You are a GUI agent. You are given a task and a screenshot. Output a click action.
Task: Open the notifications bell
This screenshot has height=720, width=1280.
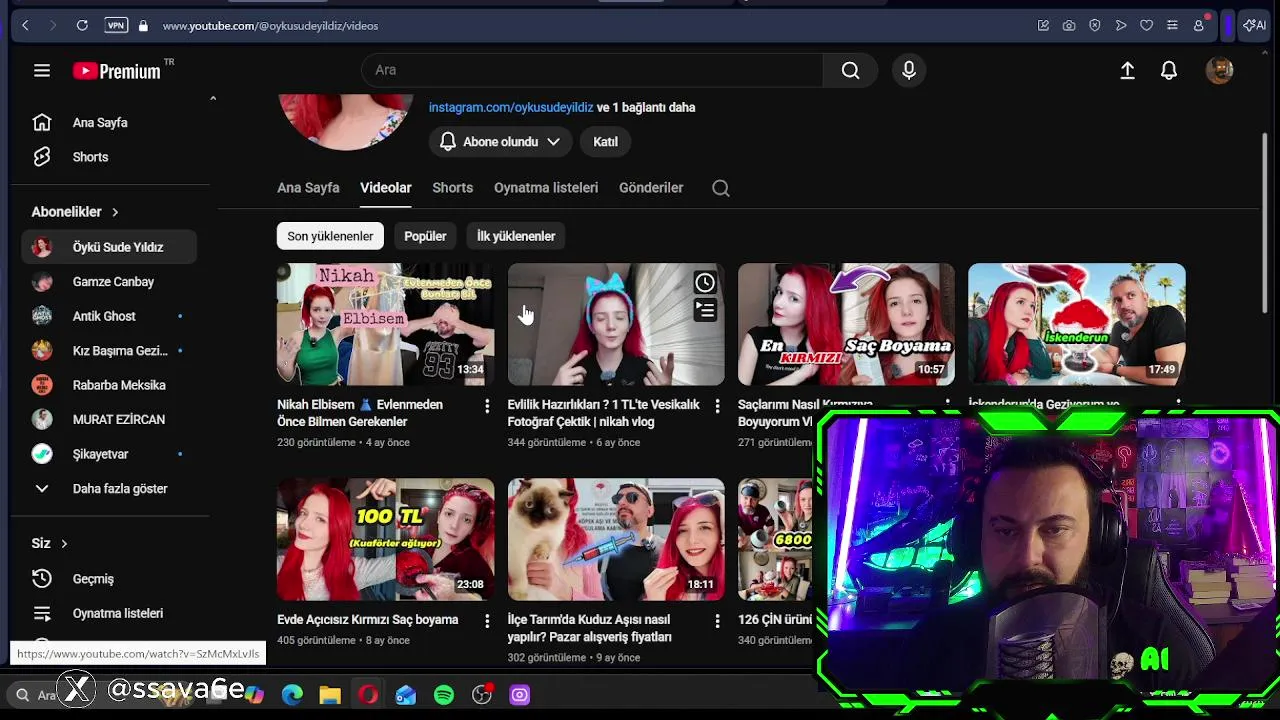(x=1169, y=70)
